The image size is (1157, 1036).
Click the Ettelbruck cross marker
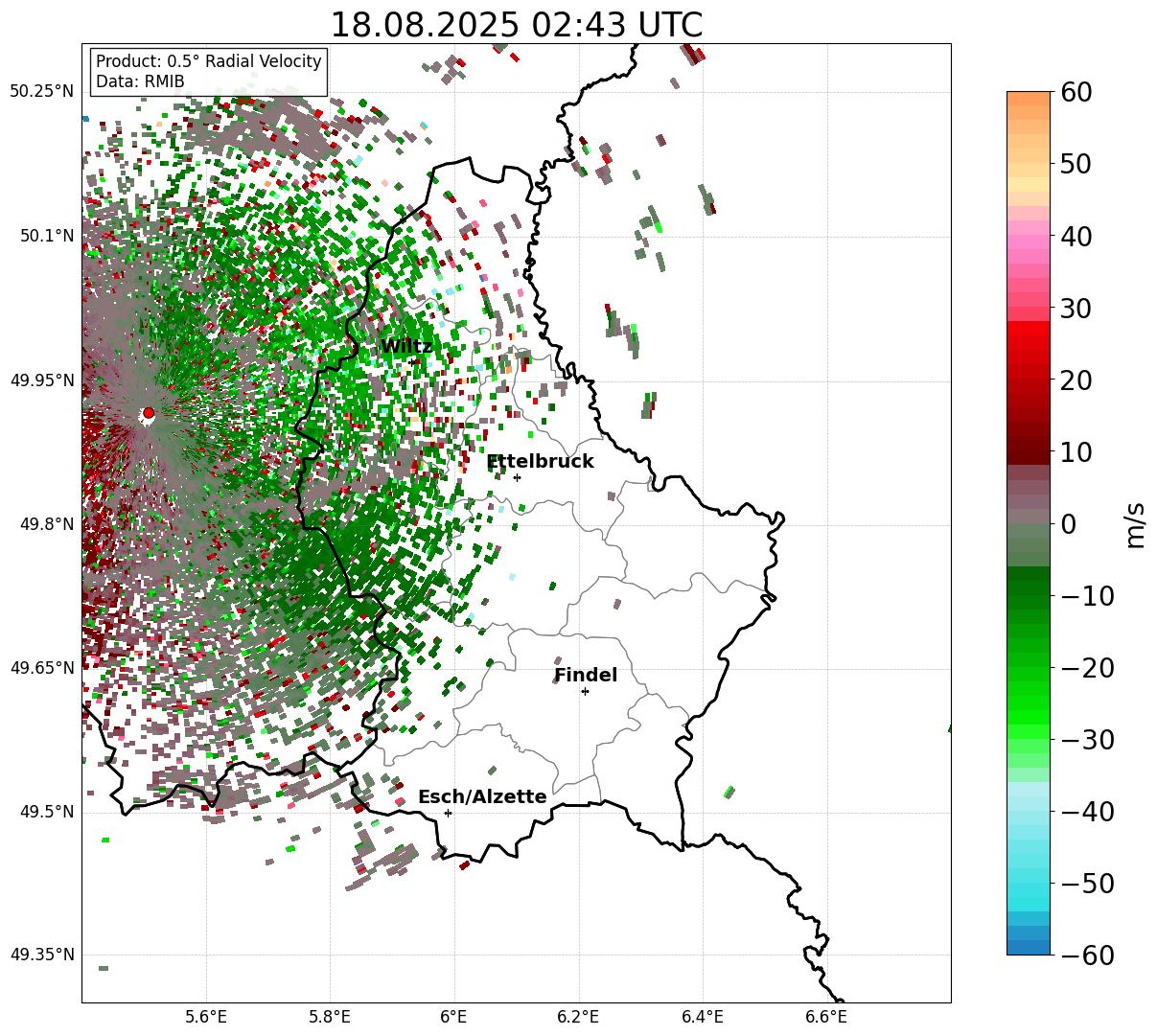tap(517, 477)
